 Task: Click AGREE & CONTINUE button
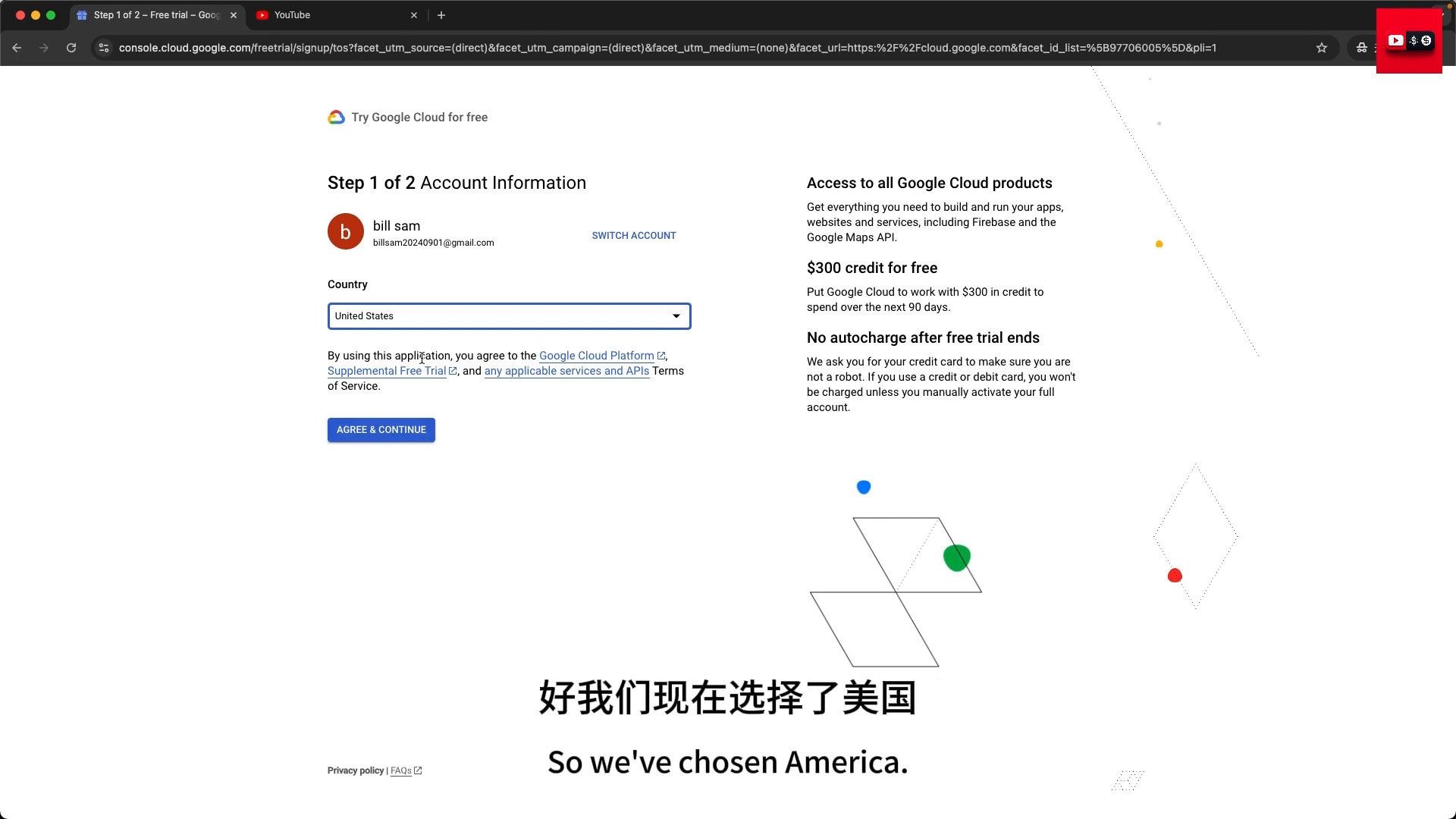[x=381, y=430]
